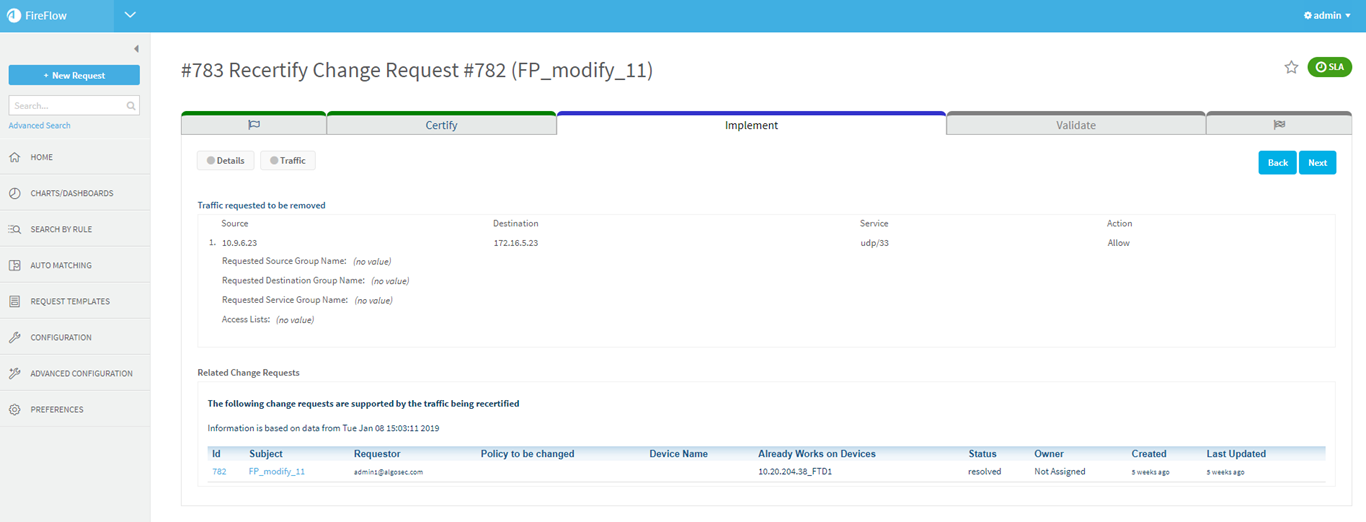Open the Charts/Dashboards sidebar icon
The image size is (1366, 522).
[x=15, y=193]
